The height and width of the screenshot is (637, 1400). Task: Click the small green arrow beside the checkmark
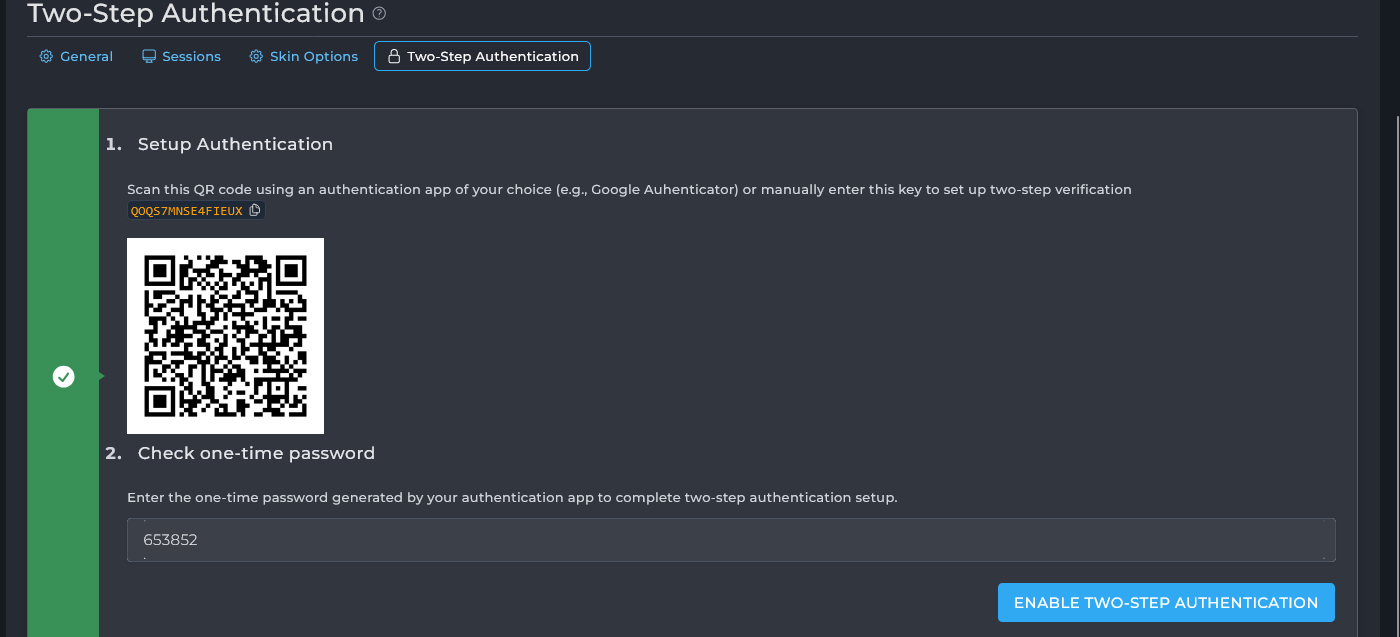pos(101,376)
